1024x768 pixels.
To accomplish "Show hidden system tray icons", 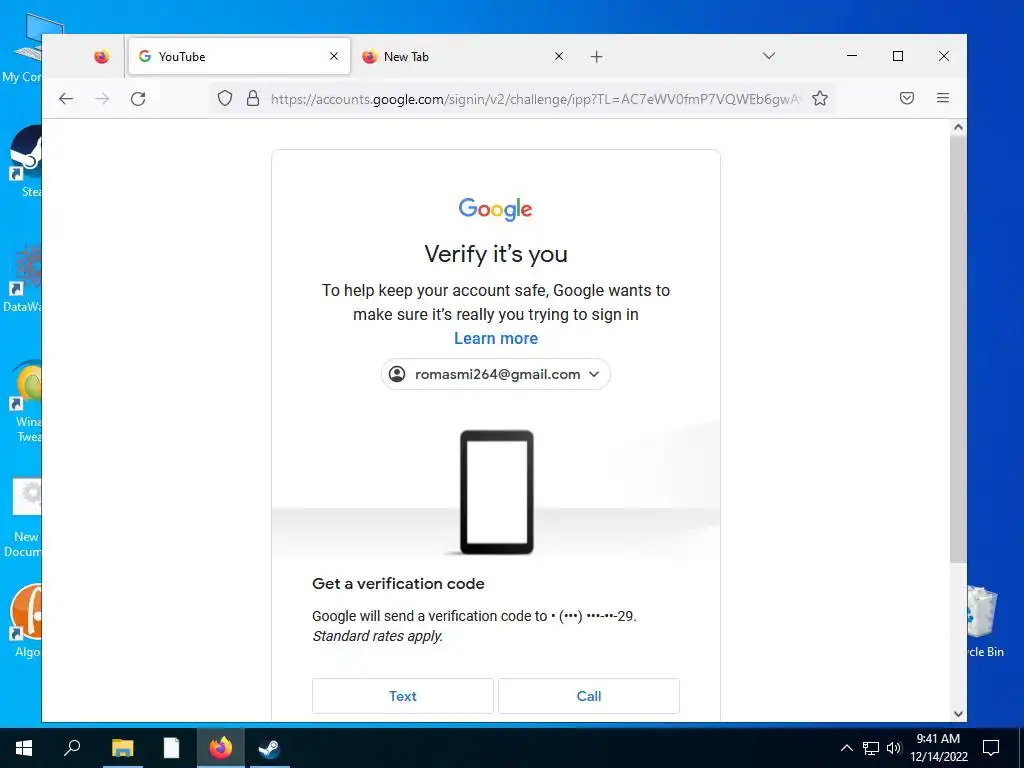I will 846,748.
